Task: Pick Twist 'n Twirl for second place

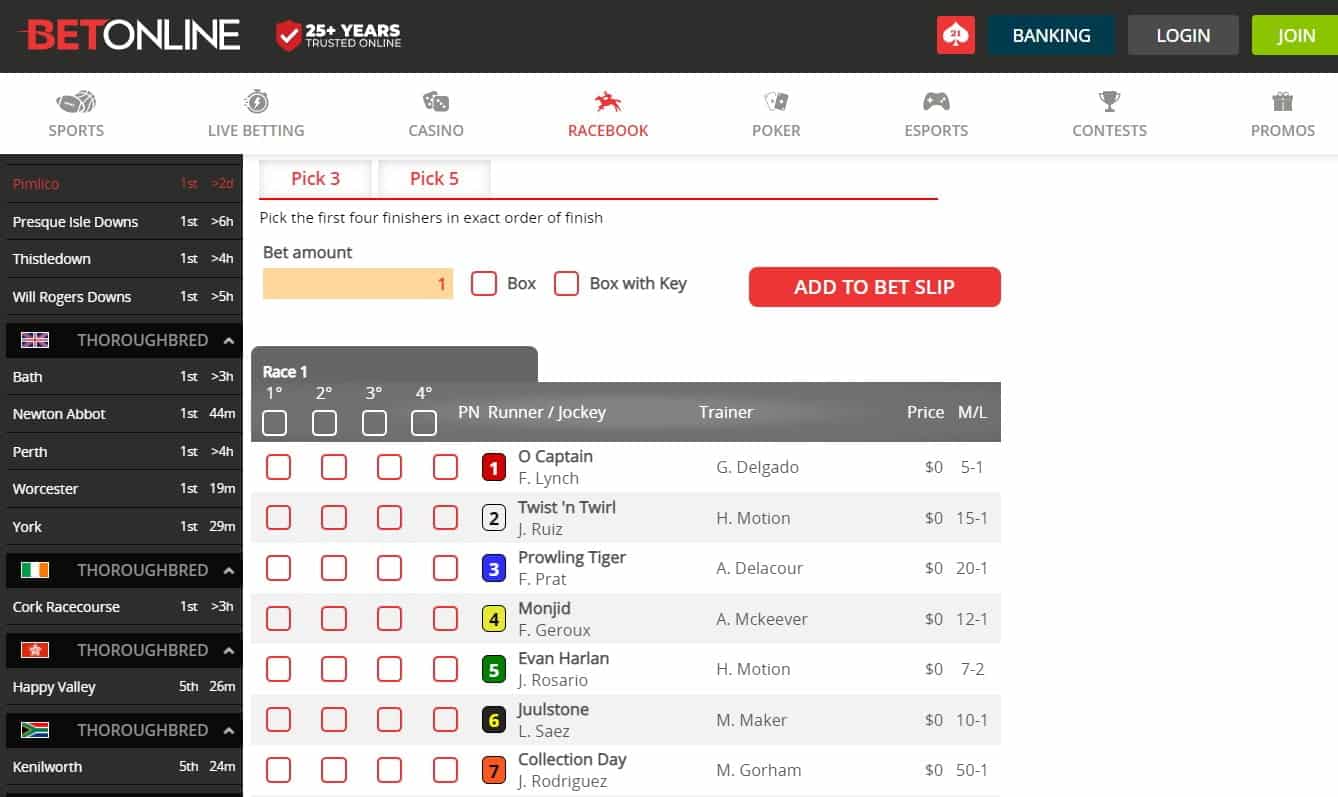Action: coord(334,518)
